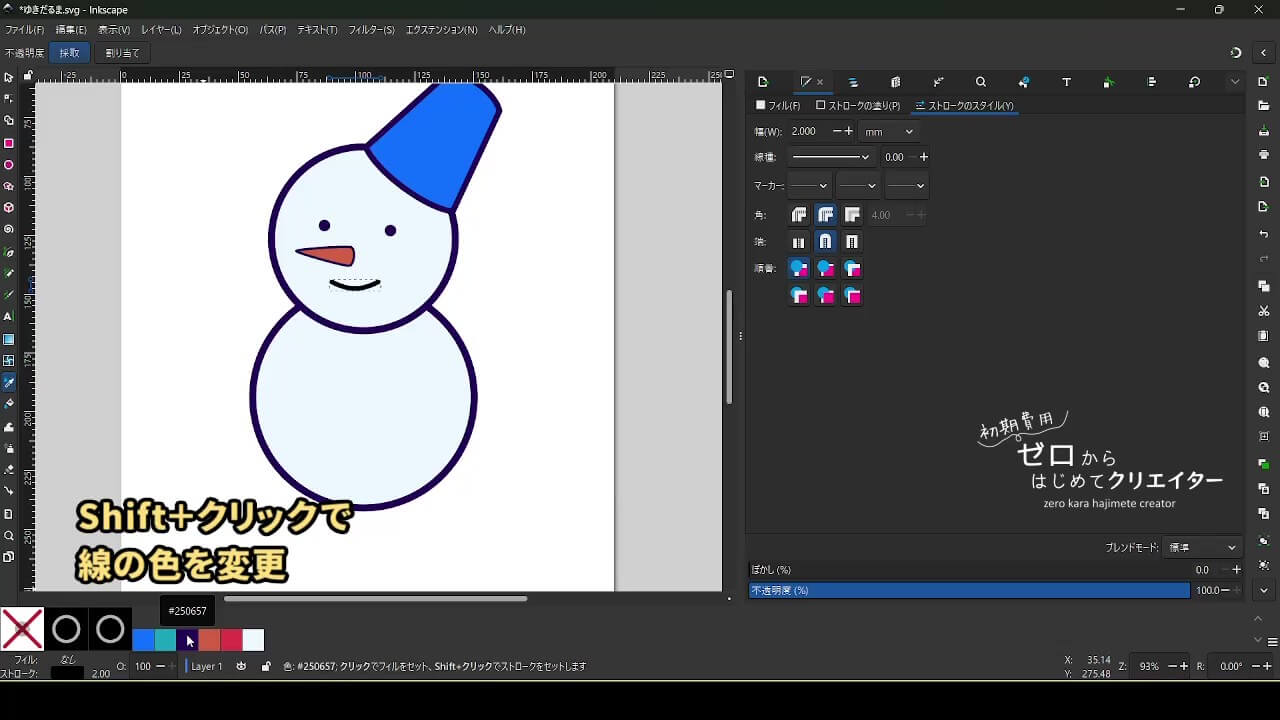Click the undo arrow in command bar
Image resolution: width=1280 pixels, height=720 pixels.
point(1264,234)
